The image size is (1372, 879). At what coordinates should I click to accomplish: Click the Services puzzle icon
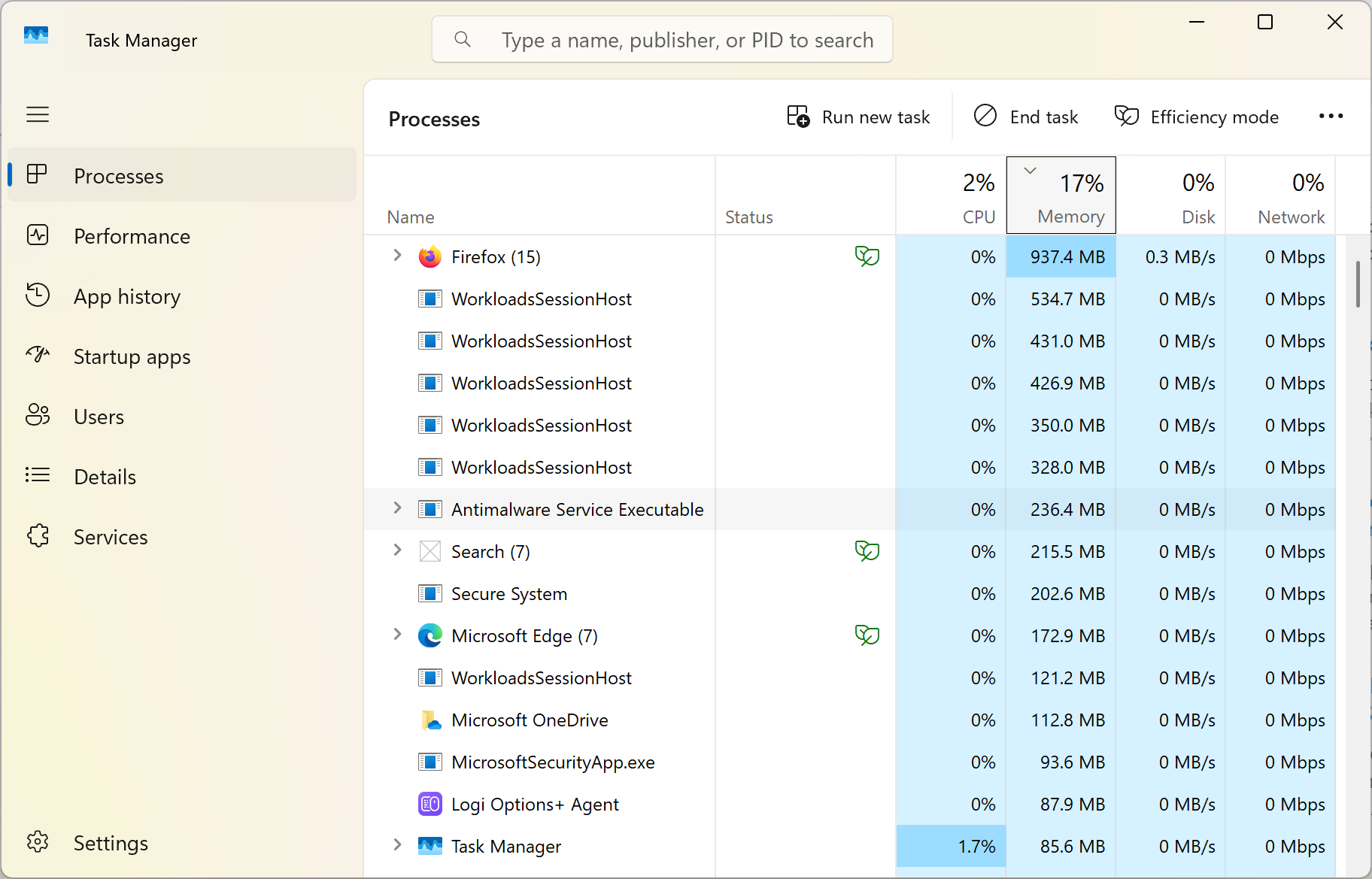(38, 536)
